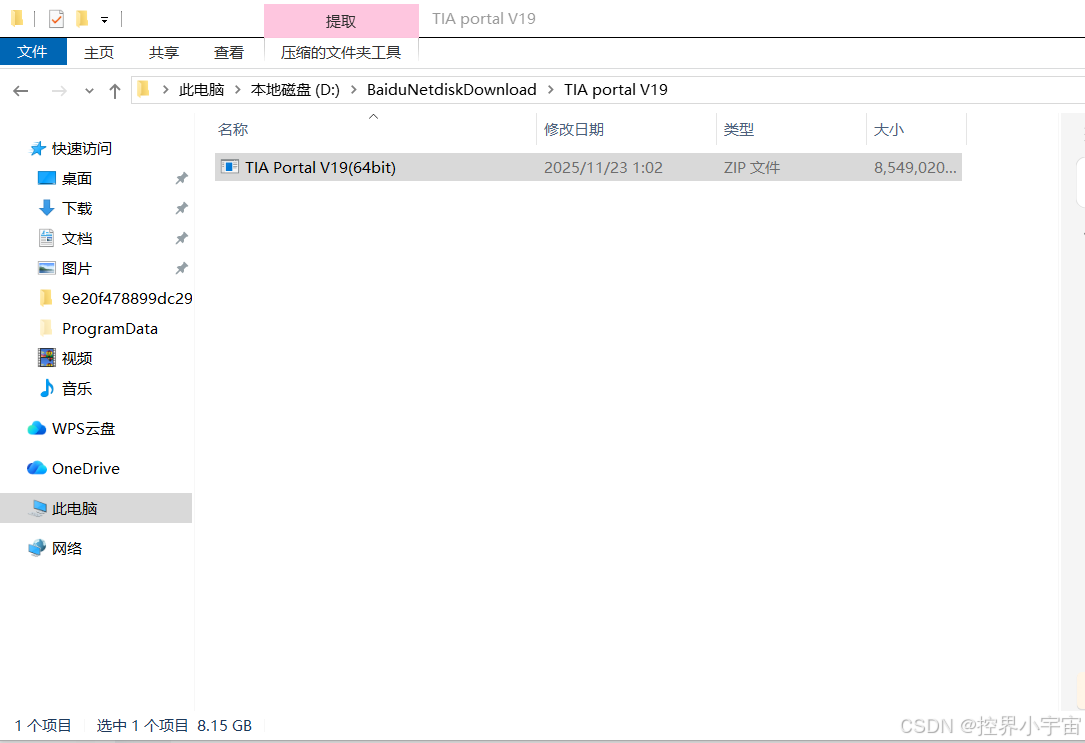The height and width of the screenshot is (743, 1085).
Task: Open the 压缩的文件夹工具 tab
Action: [x=341, y=53]
